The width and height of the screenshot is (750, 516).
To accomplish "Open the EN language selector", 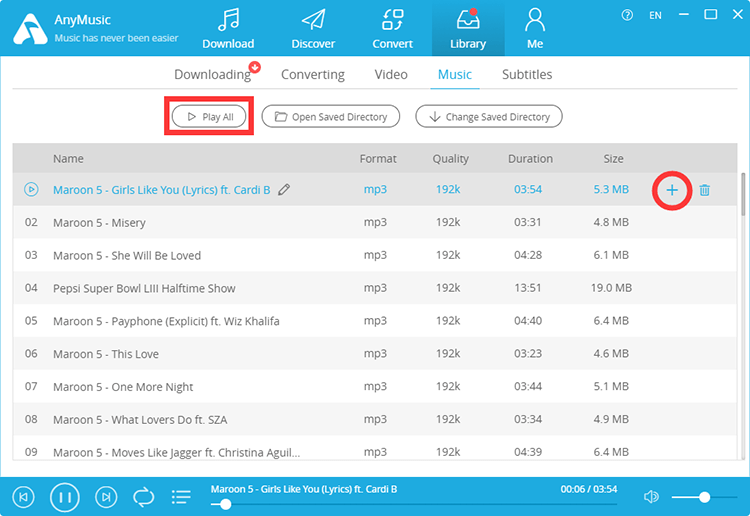I will tap(655, 15).
